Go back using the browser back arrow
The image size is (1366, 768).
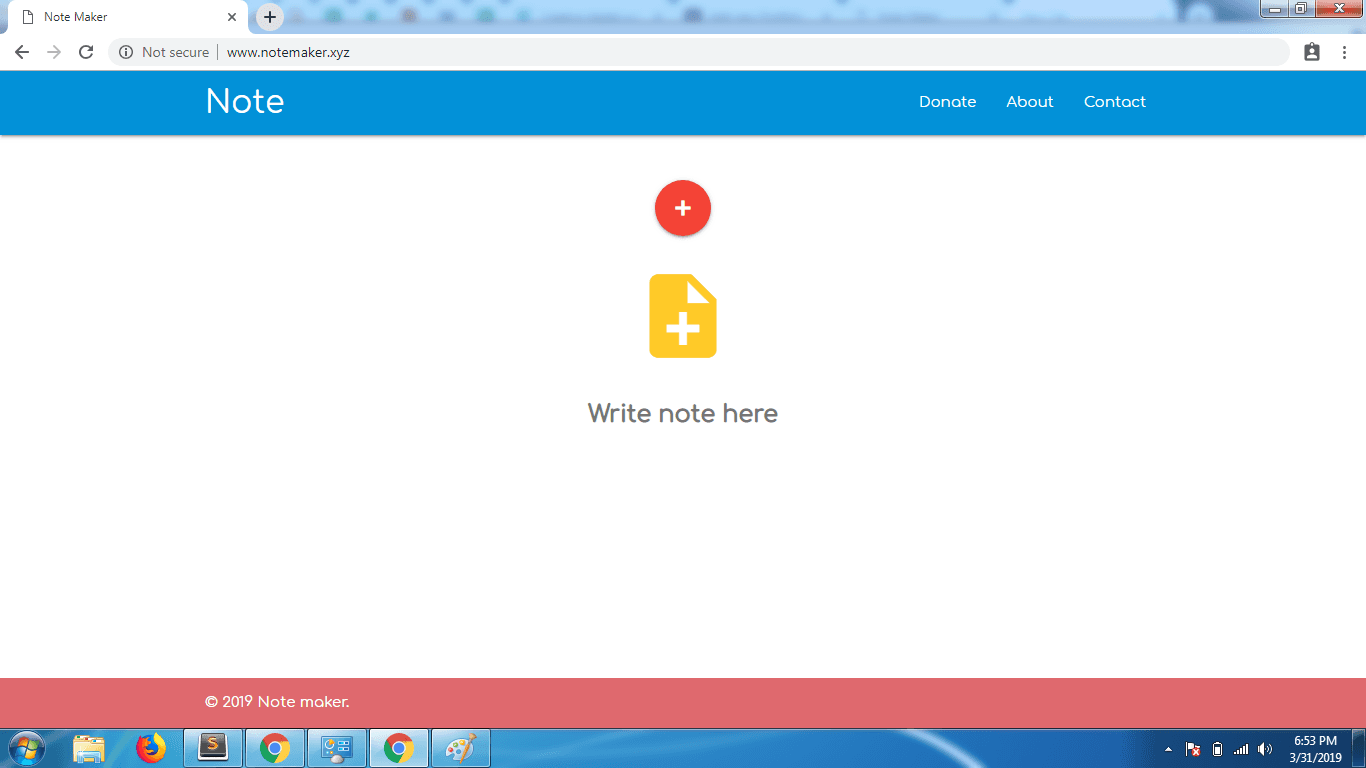pos(22,52)
